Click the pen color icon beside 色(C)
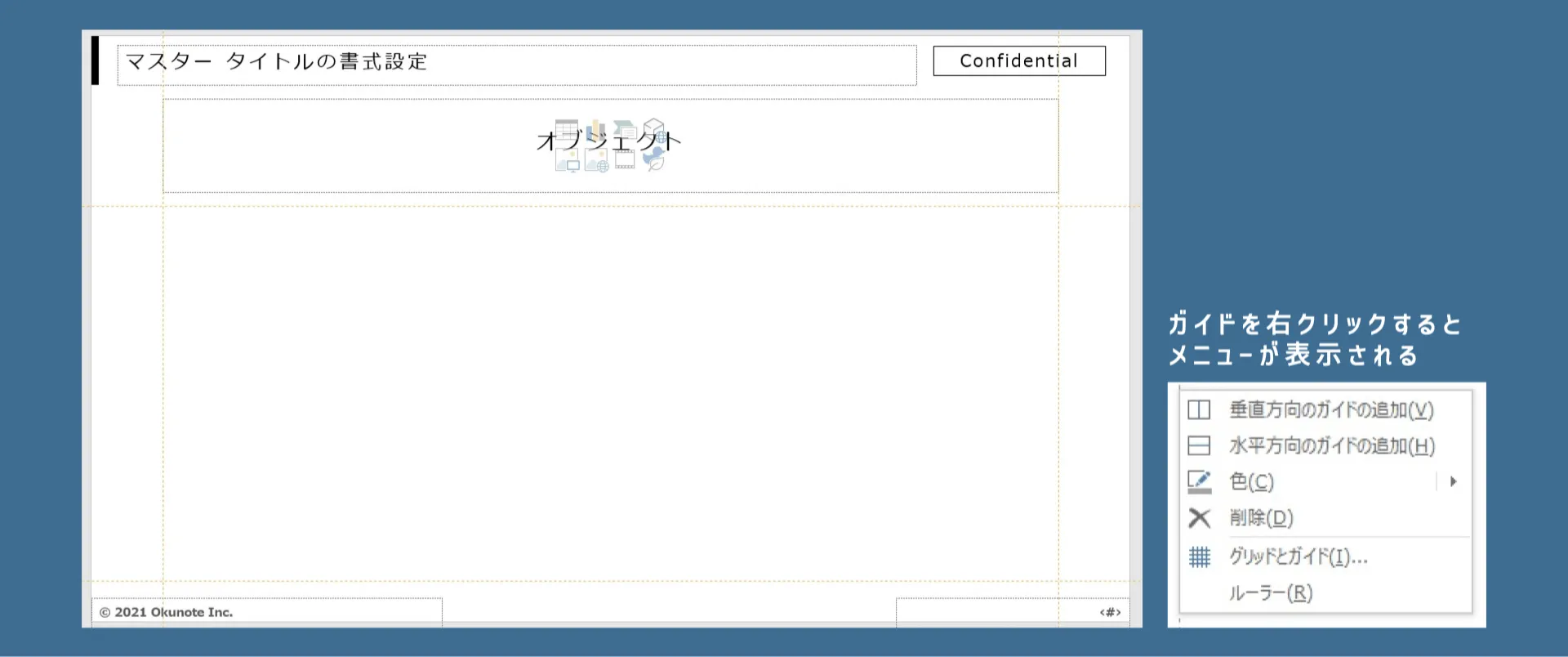Viewport: 1568px width, 657px height. [1199, 481]
